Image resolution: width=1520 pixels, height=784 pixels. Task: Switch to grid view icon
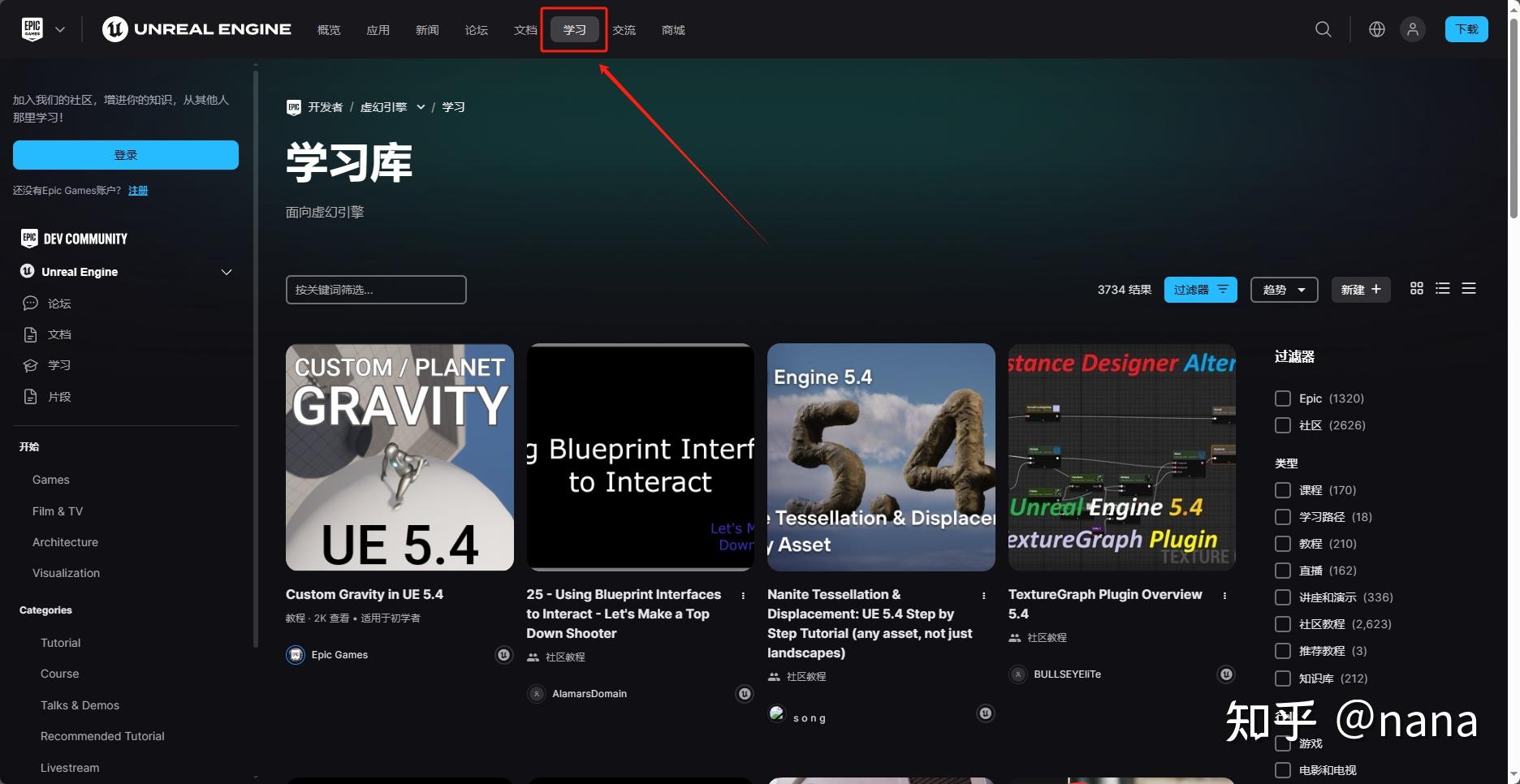(1417, 288)
